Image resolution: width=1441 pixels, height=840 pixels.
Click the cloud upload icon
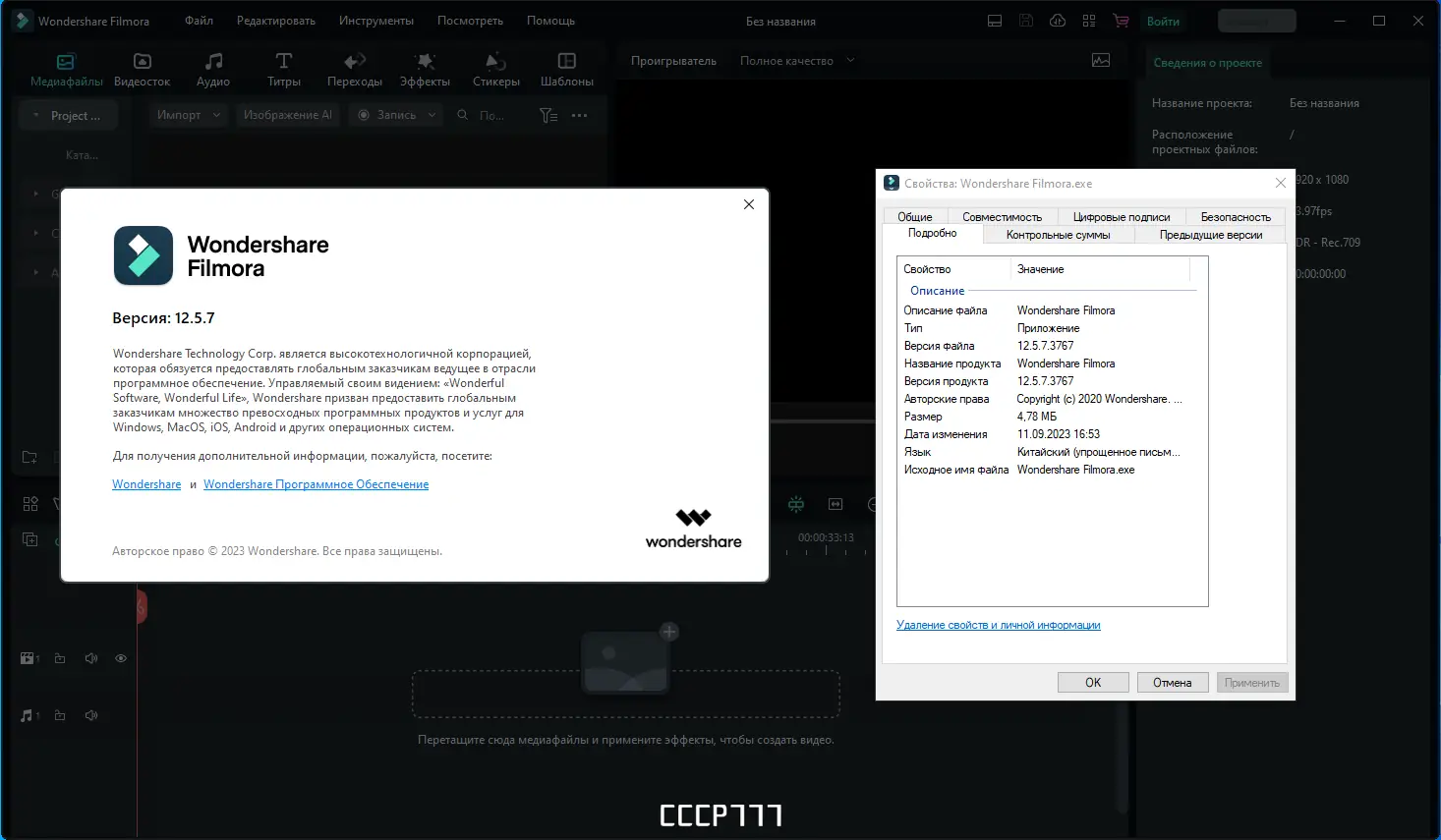[1058, 21]
